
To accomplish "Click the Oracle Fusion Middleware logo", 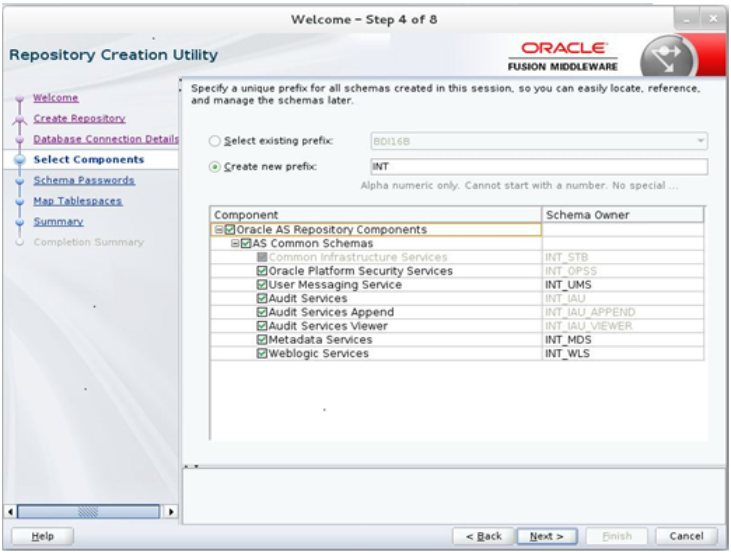I will click(563, 56).
